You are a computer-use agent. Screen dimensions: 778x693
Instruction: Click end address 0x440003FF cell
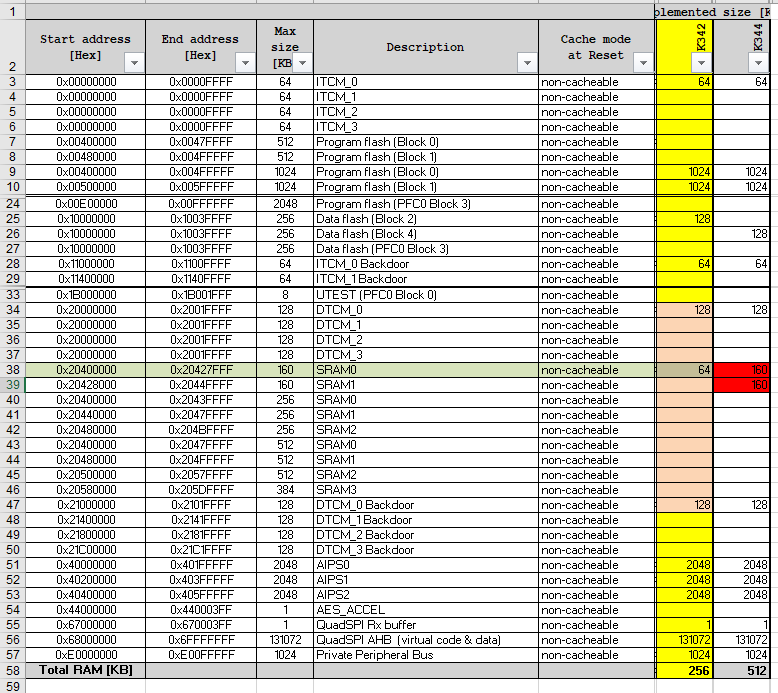[x=201, y=610]
